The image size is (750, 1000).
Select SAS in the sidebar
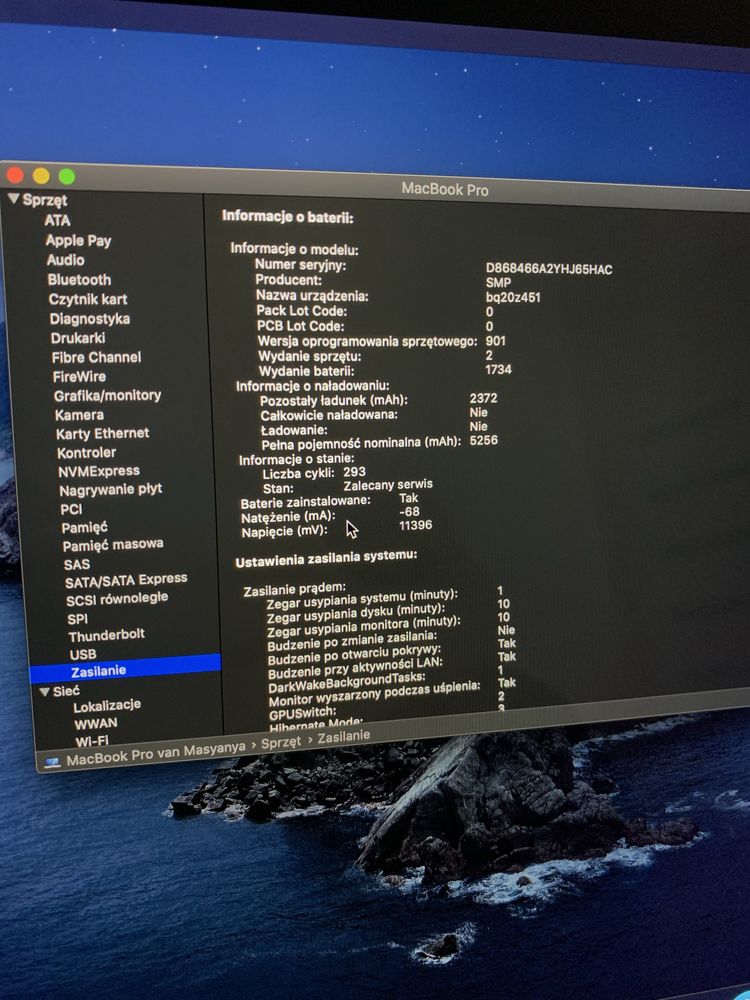point(77,564)
